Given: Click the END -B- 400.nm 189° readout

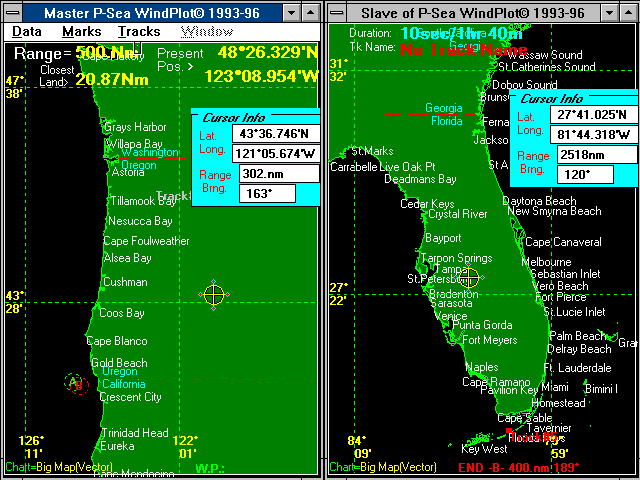Looking at the screenshot, I should click(519, 467).
